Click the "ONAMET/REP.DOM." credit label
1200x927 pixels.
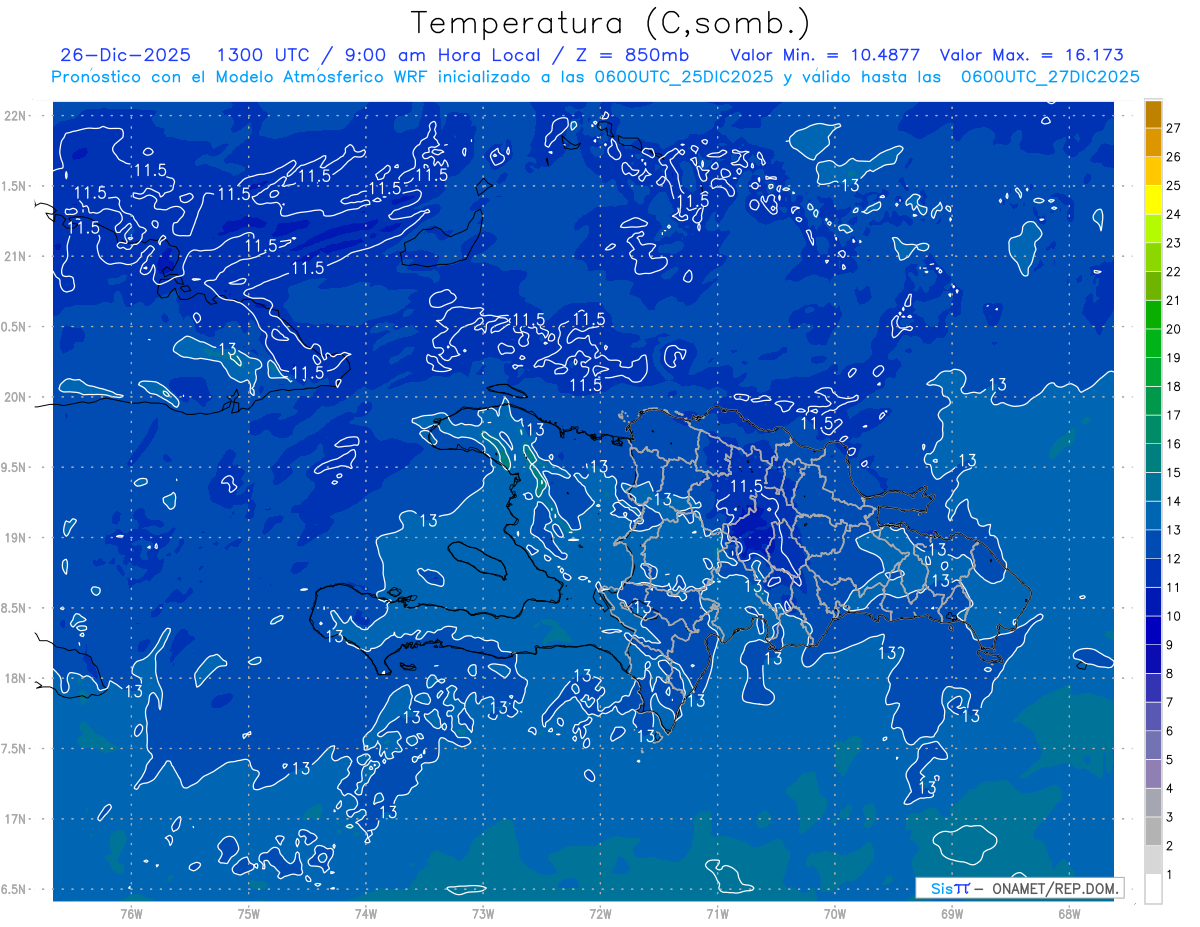(x=1054, y=888)
